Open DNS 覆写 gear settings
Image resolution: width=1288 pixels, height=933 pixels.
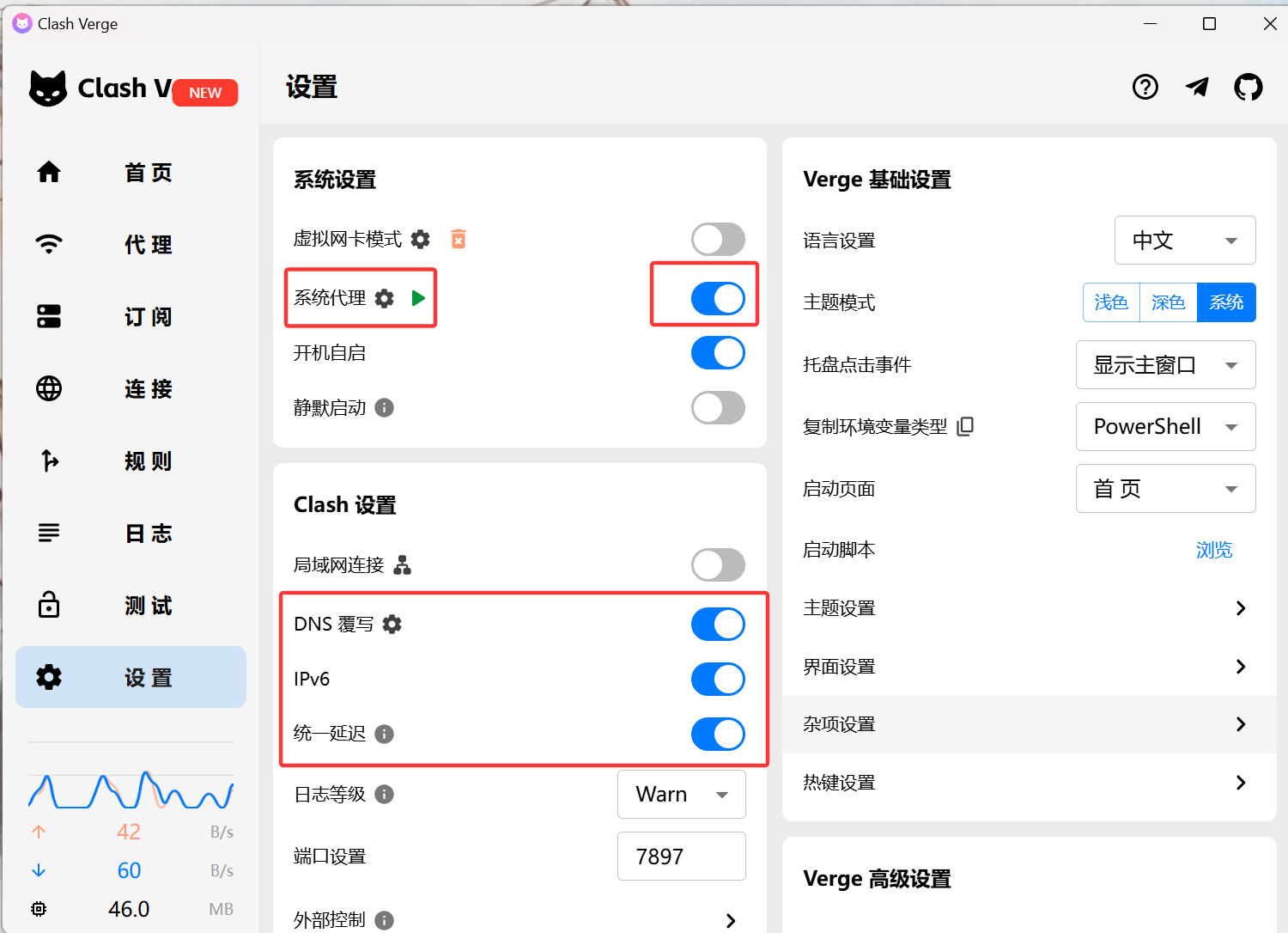pyautogui.click(x=392, y=624)
